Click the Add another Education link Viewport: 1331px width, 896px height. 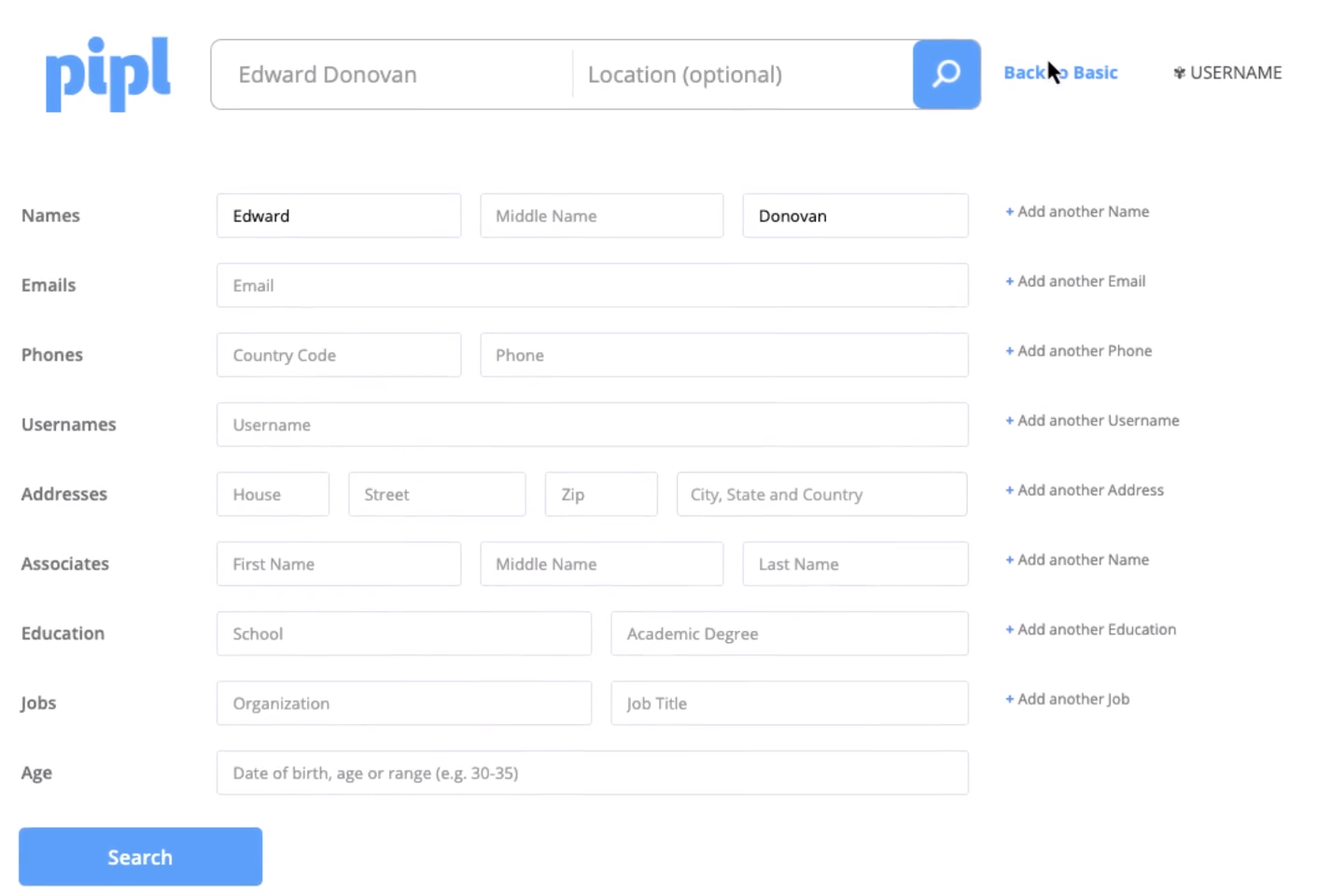click(x=1090, y=629)
